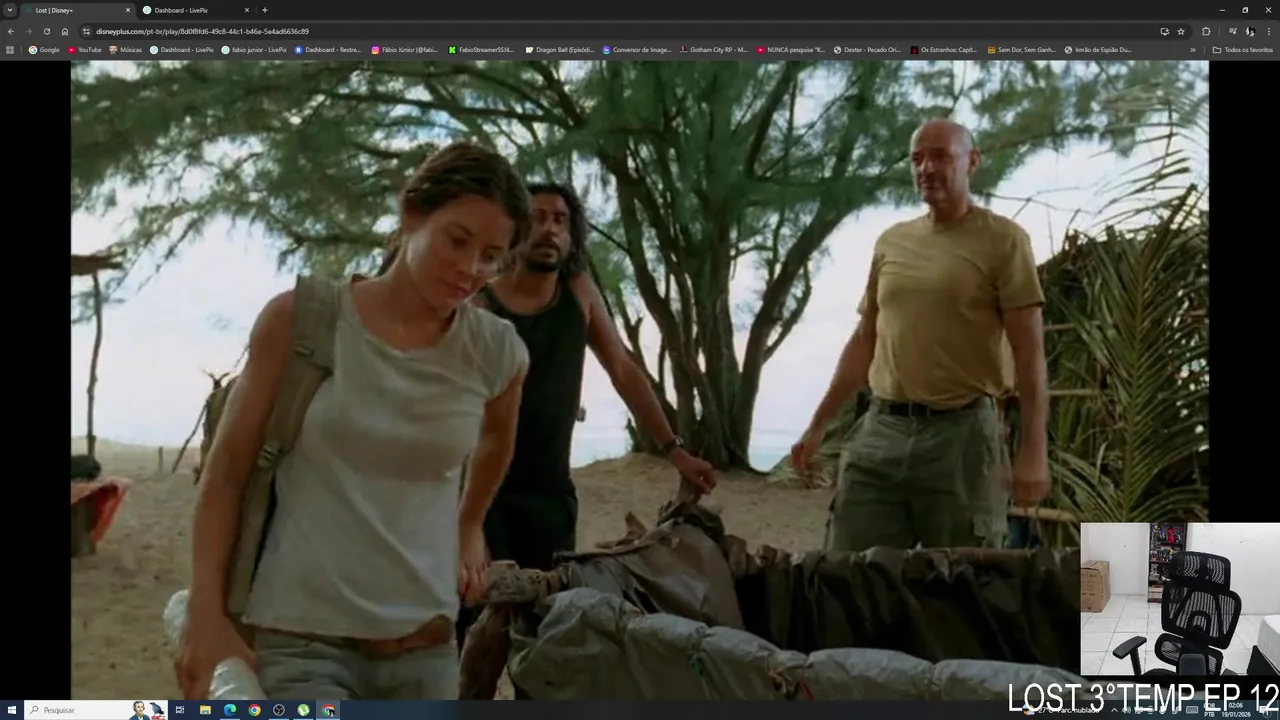Viewport: 1280px width, 720px height.
Task: Open the Gotham City RP bookmark
Action: (x=713, y=49)
